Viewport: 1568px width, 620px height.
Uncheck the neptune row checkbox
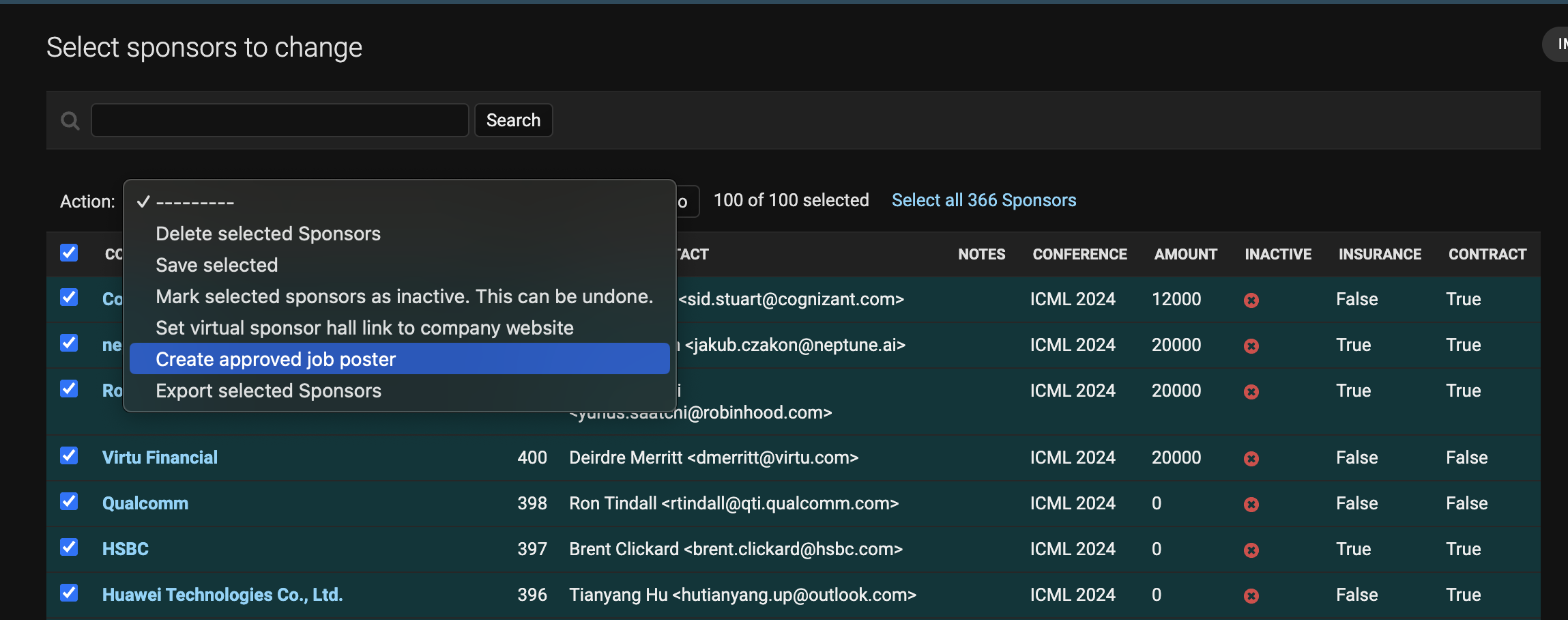69,343
